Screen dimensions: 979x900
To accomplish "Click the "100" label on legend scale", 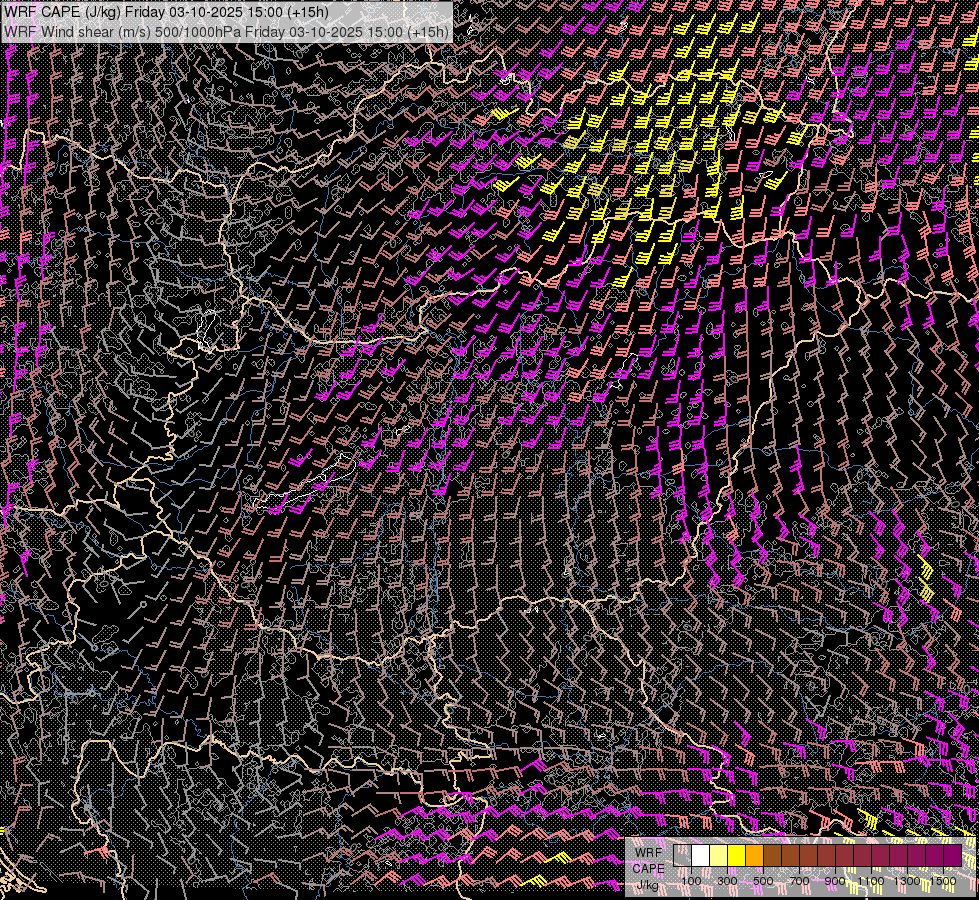I will coord(692,881).
